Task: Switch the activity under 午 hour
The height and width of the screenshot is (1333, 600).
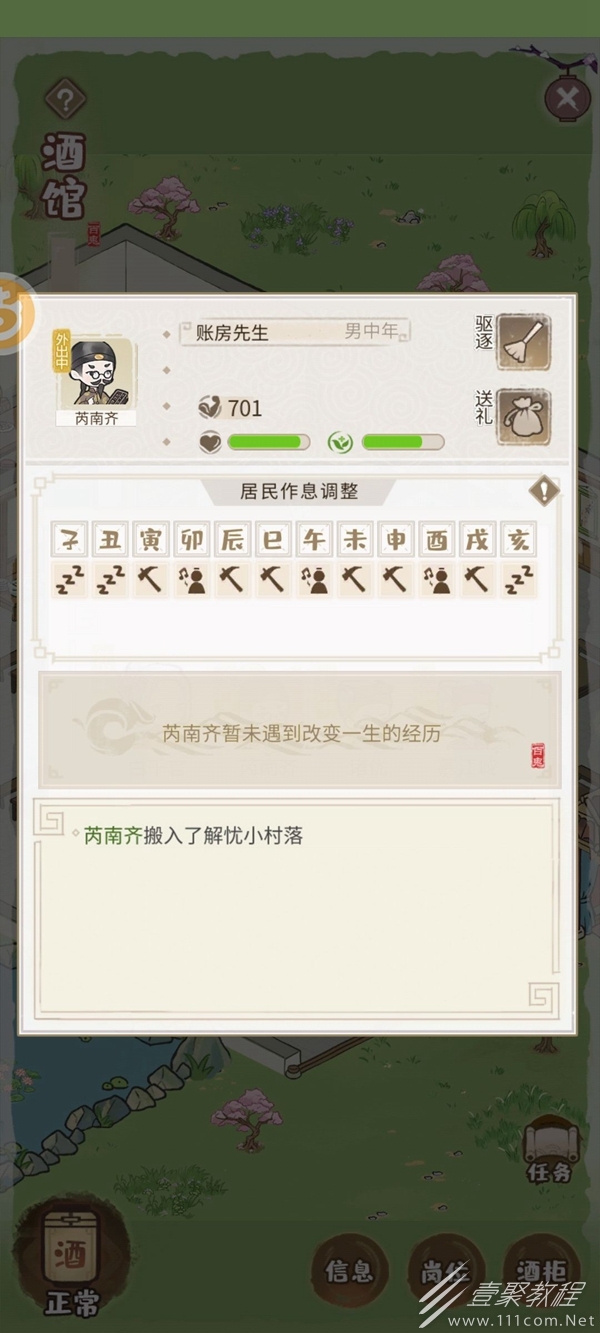Action: (315, 579)
